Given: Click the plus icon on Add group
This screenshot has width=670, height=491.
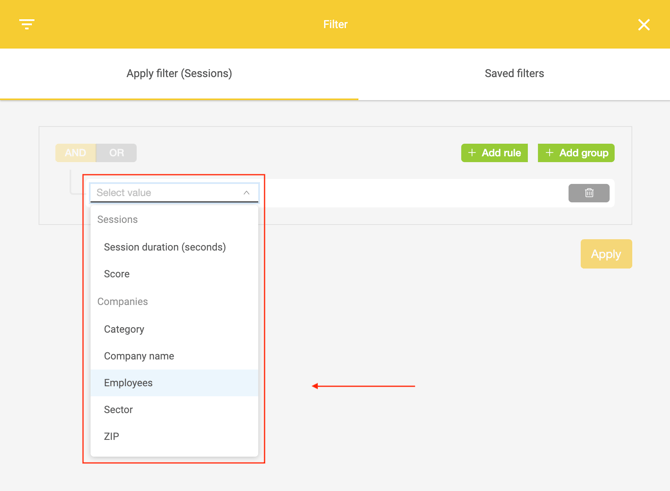Looking at the screenshot, I should coord(550,153).
